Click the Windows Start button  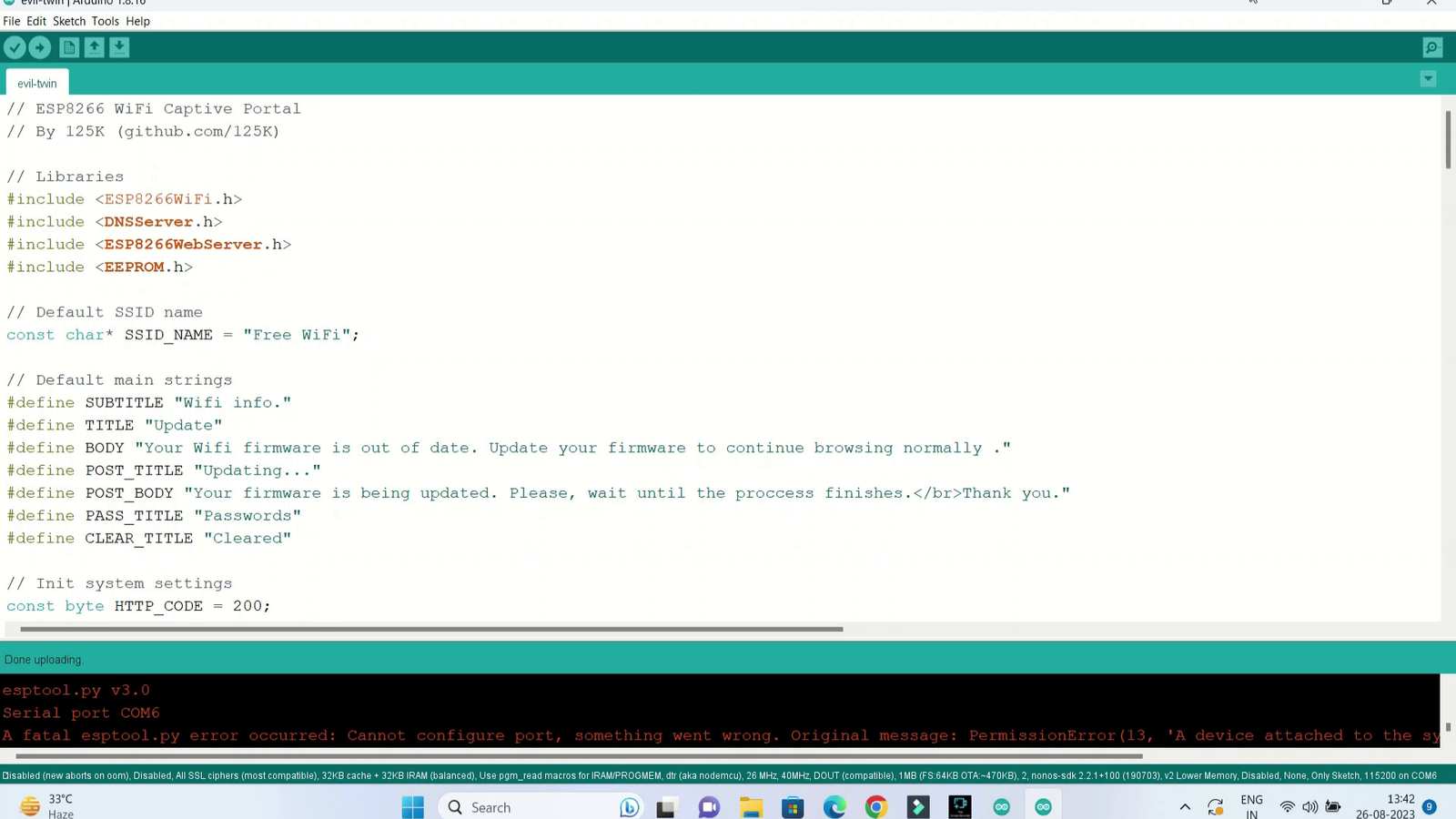[x=413, y=807]
